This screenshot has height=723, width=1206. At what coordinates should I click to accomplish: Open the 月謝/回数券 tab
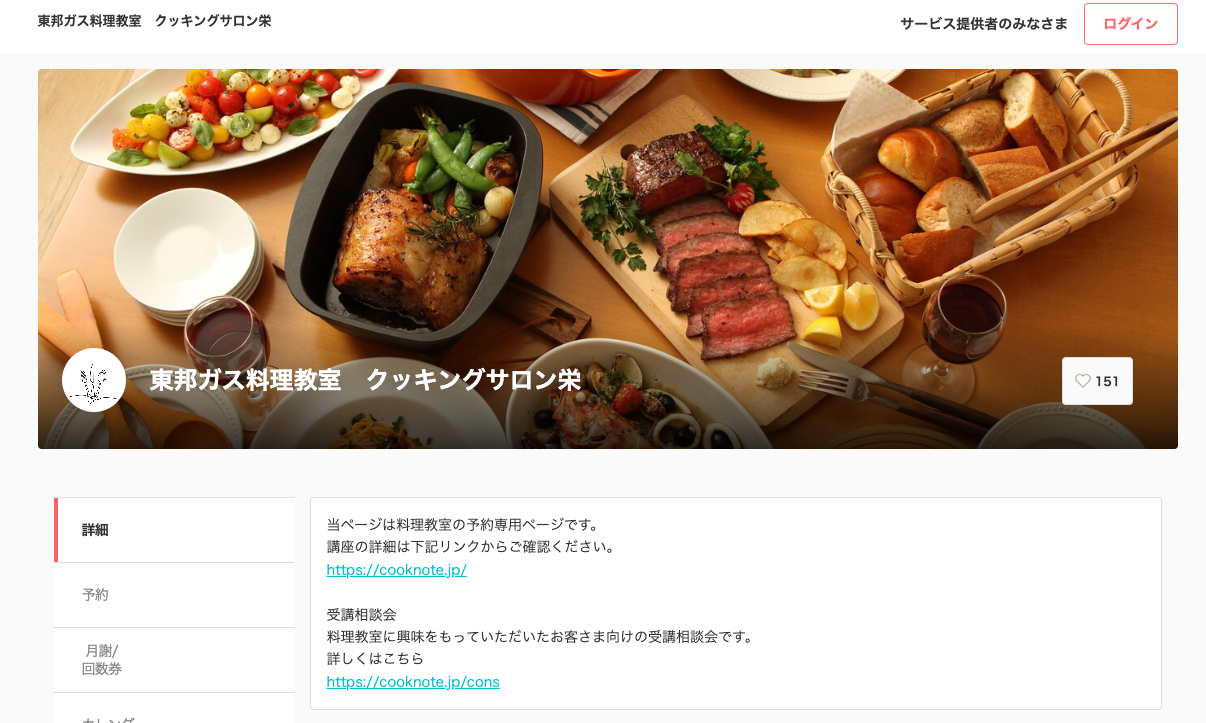click(x=174, y=660)
